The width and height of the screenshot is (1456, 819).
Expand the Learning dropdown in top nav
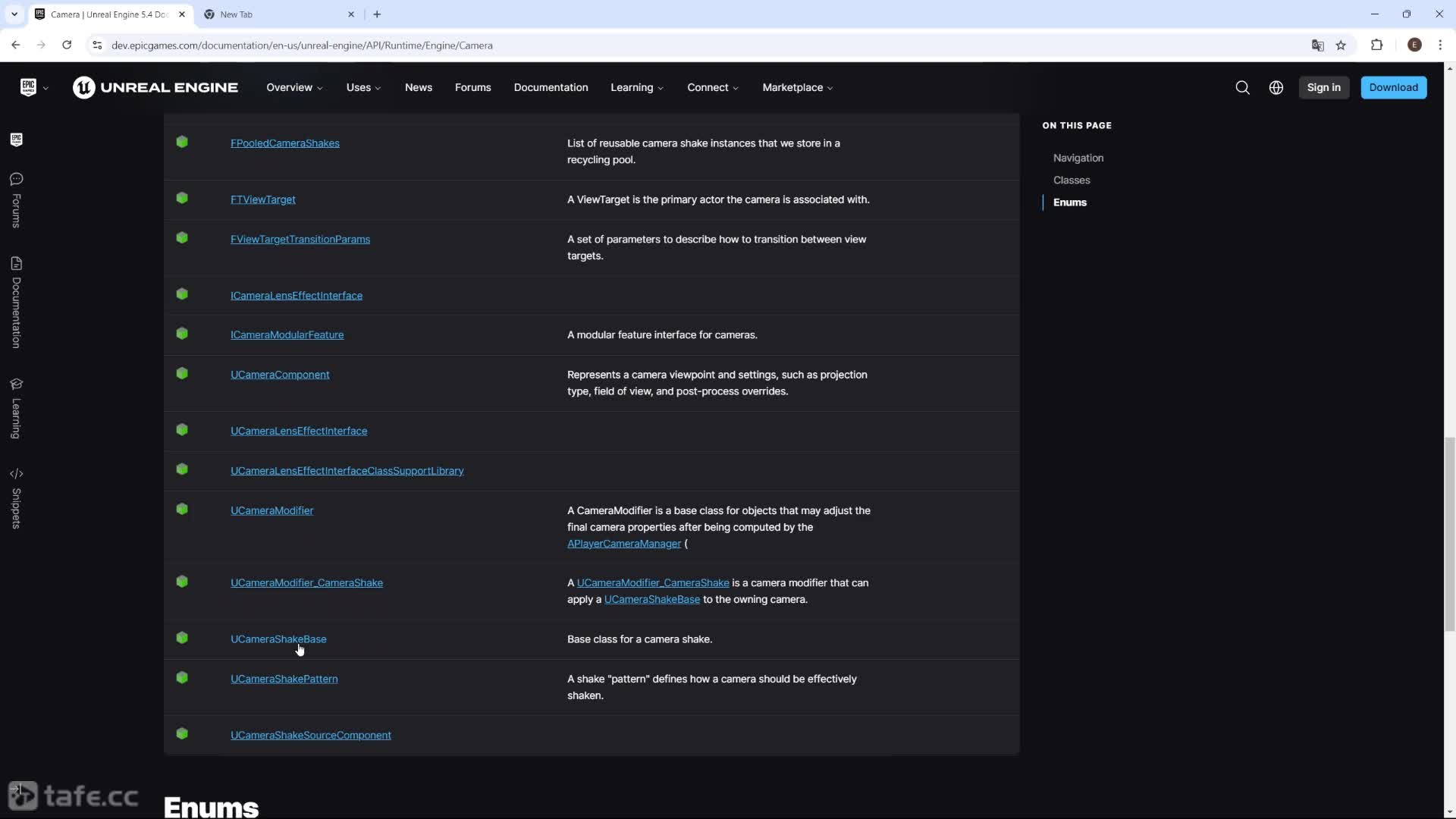coord(637,87)
